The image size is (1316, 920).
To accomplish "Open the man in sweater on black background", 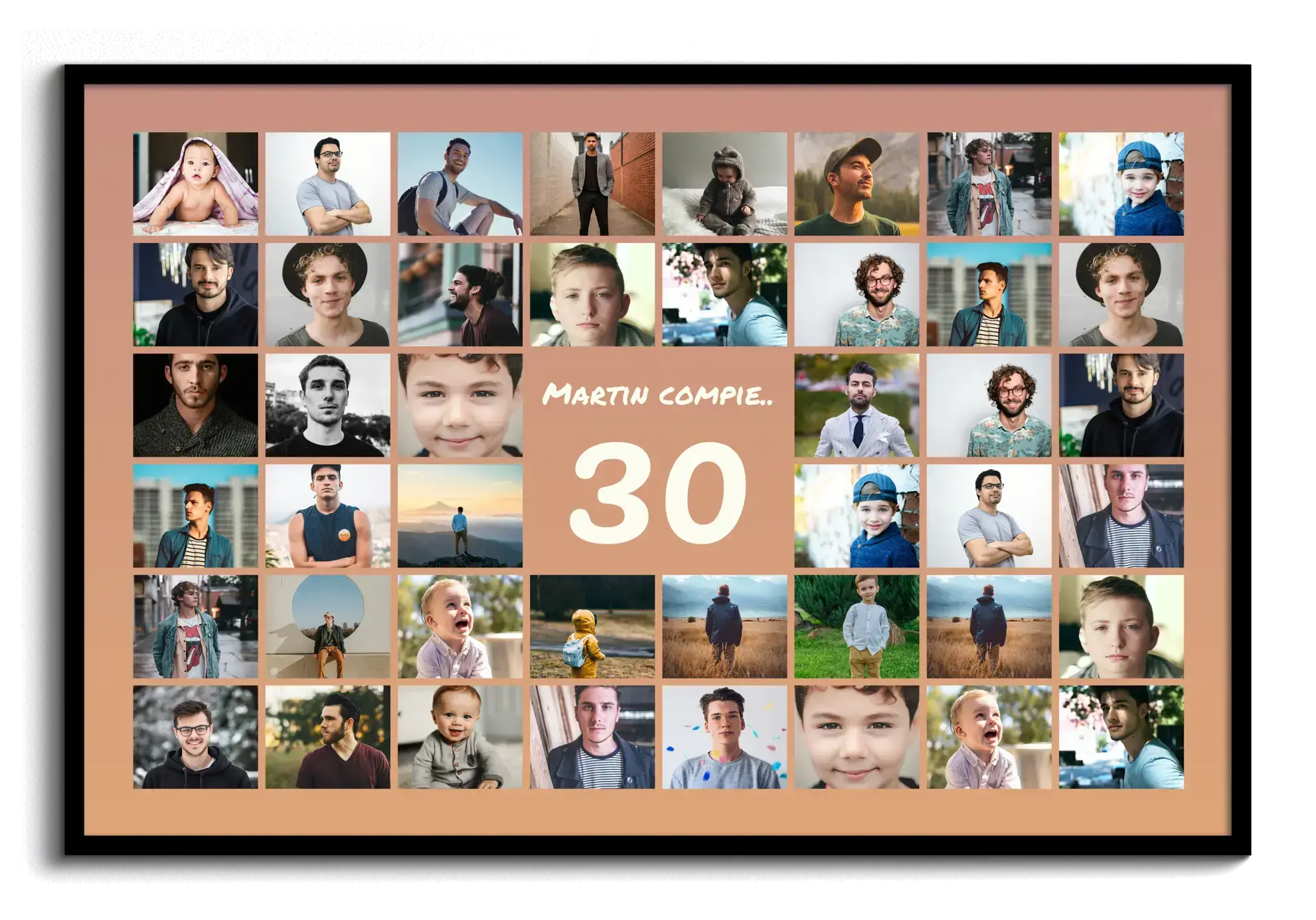I will tap(195, 405).
